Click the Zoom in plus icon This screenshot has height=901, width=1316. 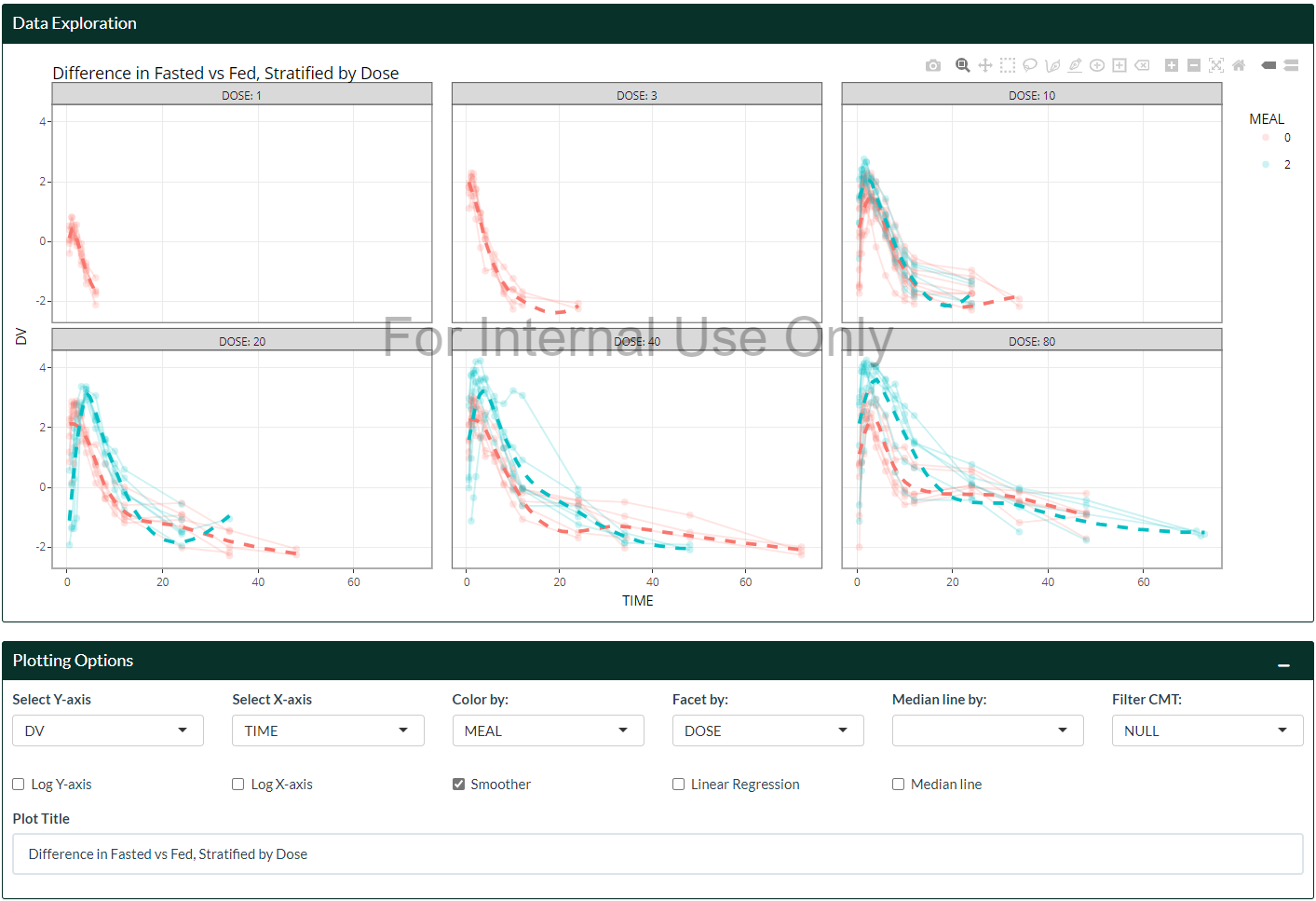pos(1171,65)
